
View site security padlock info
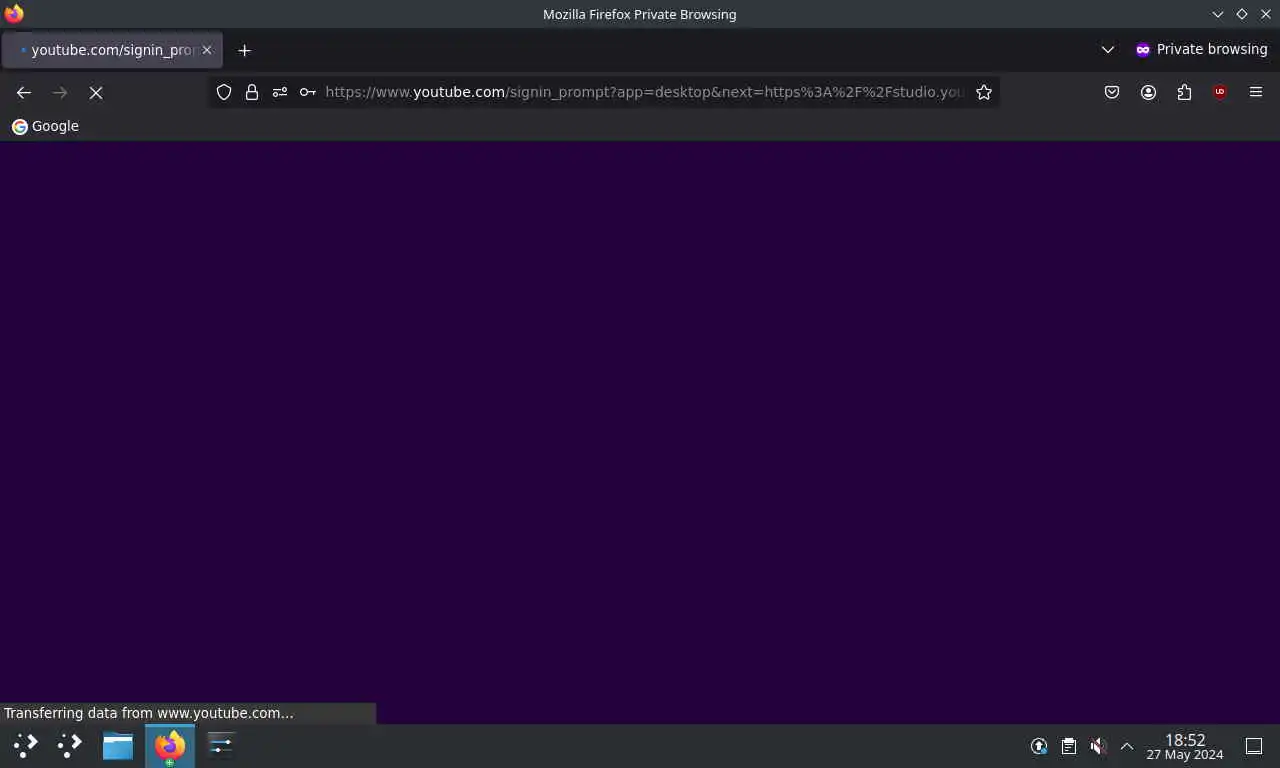tap(252, 92)
